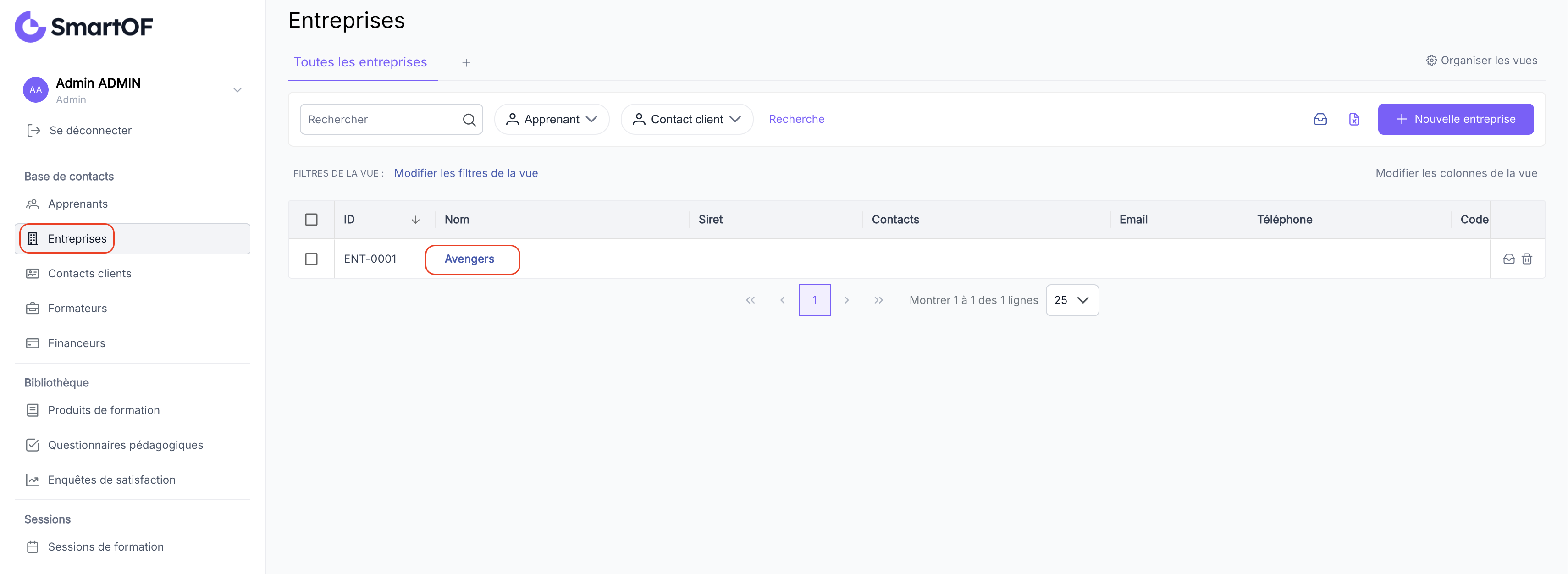
Task: Click Se déconnecter to log out
Action: 79,130
